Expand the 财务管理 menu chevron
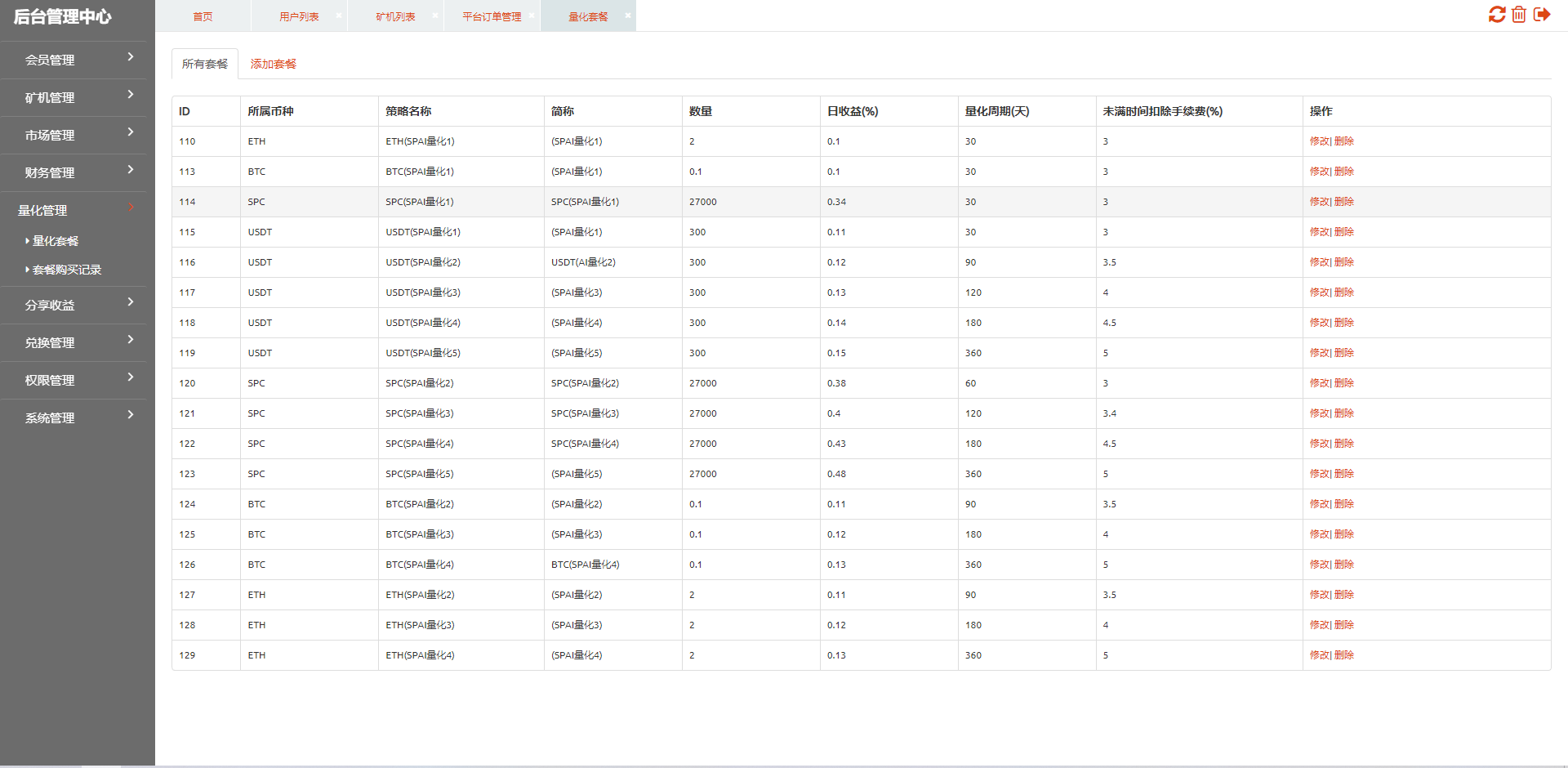 pyautogui.click(x=131, y=170)
